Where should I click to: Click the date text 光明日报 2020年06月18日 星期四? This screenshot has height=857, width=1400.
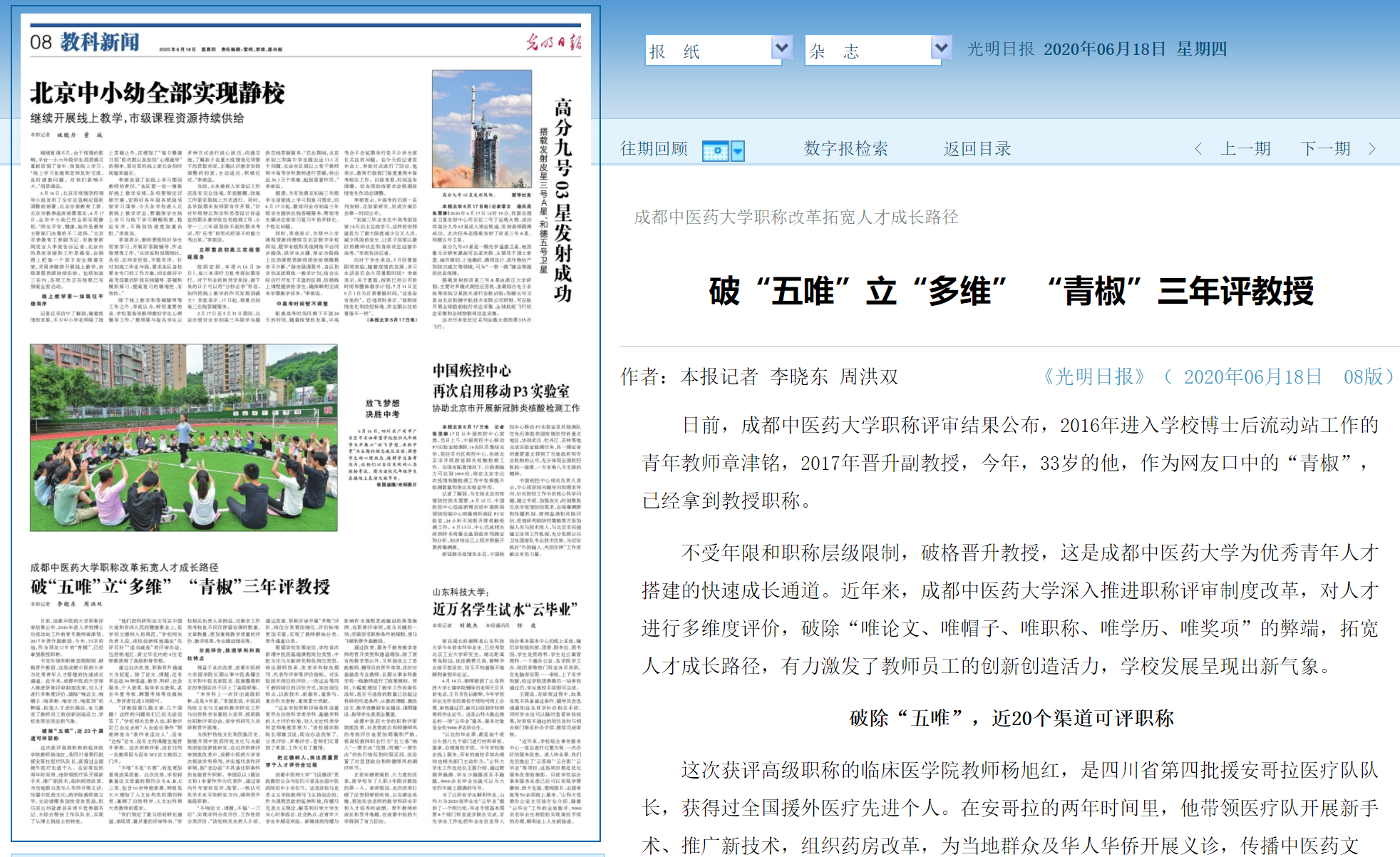tap(1097, 49)
